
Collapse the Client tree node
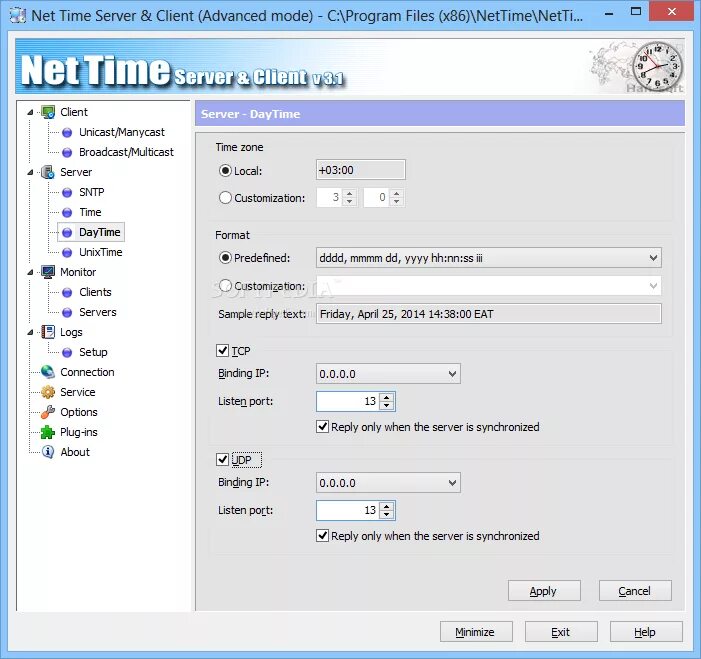tap(30, 112)
